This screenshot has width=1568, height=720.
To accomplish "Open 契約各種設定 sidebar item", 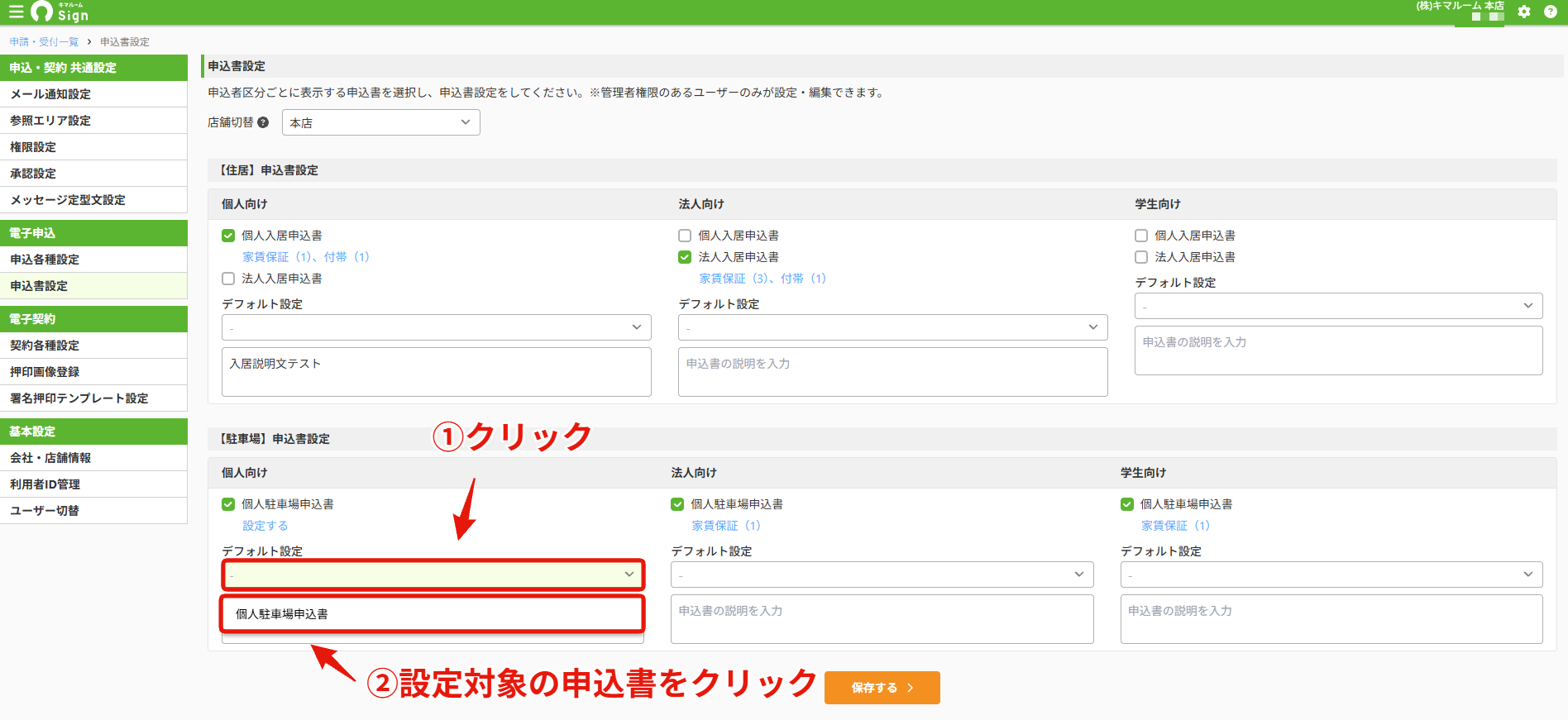I will tap(93, 346).
